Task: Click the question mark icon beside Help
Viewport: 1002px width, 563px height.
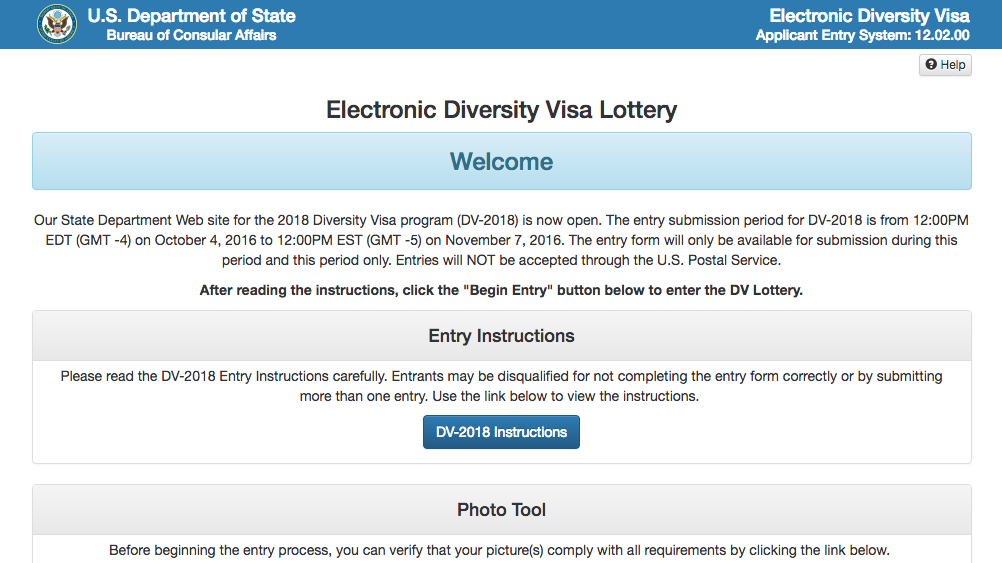Action: point(931,65)
